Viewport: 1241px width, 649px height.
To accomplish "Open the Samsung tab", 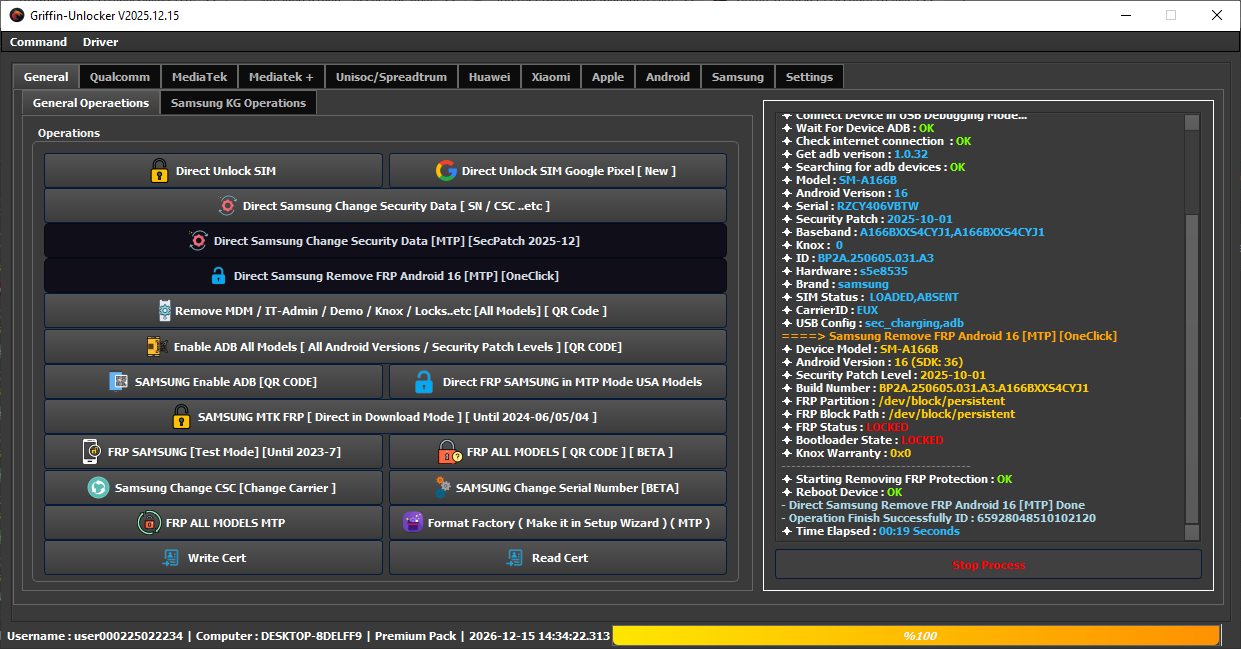I will click(x=738, y=77).
